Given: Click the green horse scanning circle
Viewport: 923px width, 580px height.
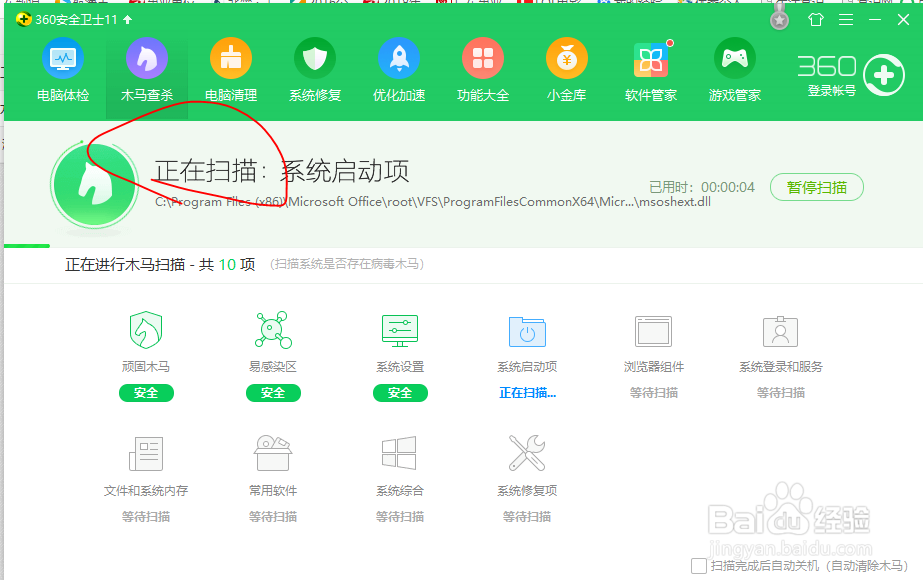Looking at the screenshot, I should [x=94, y=185].
